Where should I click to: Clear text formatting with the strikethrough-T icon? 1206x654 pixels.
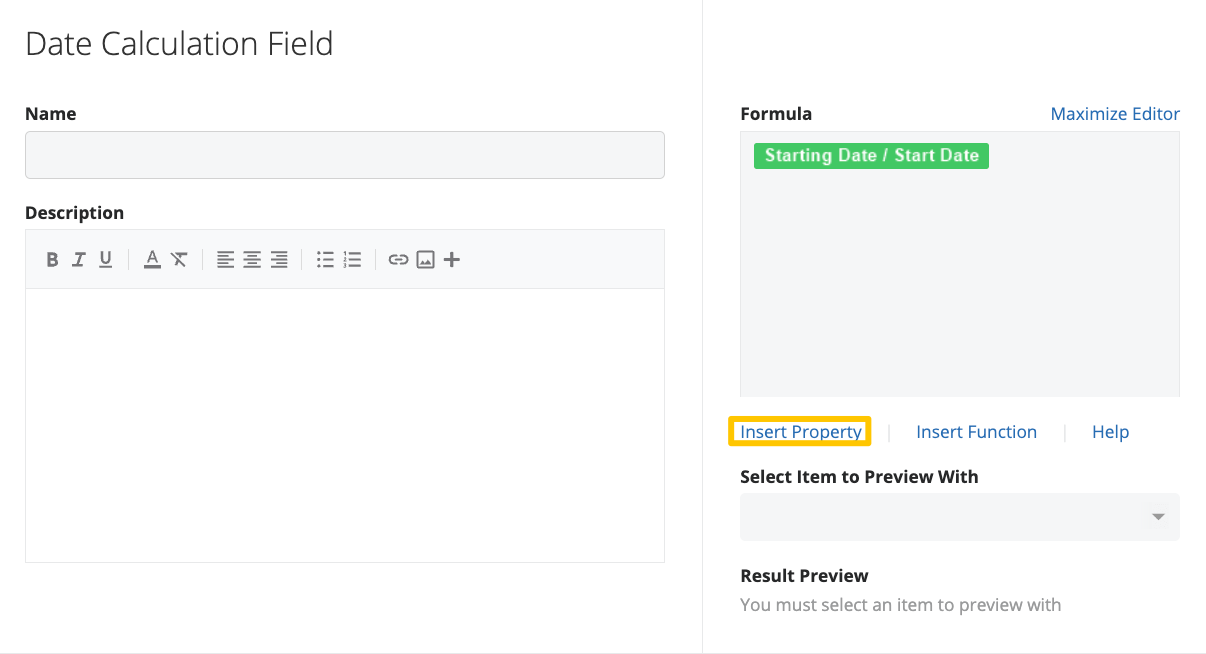pos(179,260)
